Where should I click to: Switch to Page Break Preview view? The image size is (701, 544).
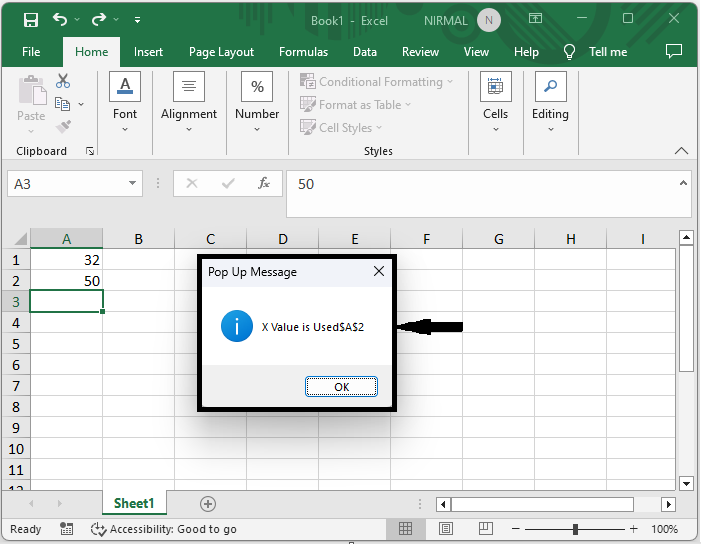tap(487, 529)
